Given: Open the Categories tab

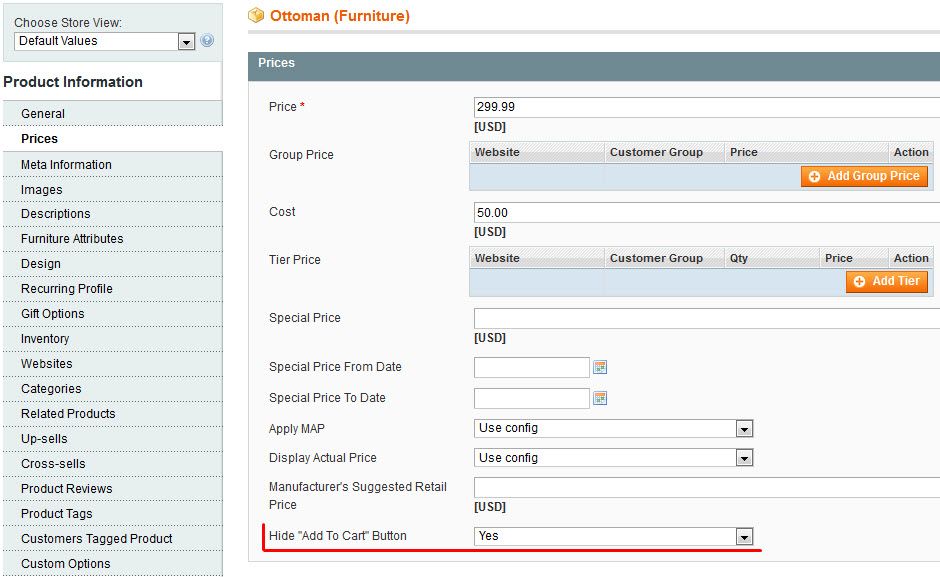Looking at the screenshot, I should pyautogui.click(x=51, y=389).
